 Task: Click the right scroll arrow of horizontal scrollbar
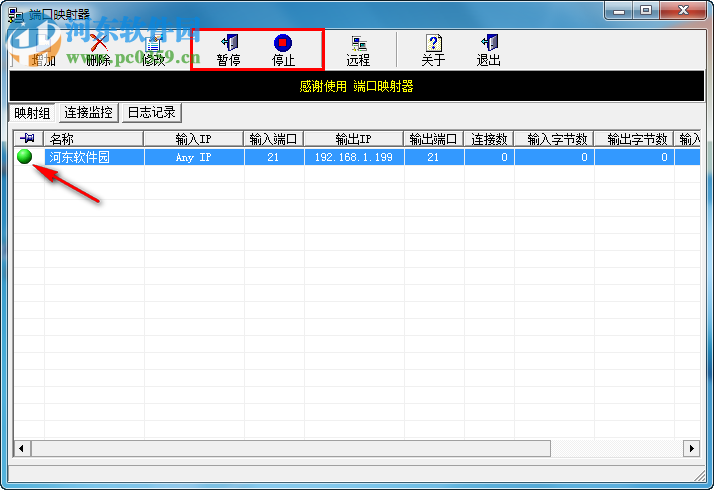(x=691, y=448)
